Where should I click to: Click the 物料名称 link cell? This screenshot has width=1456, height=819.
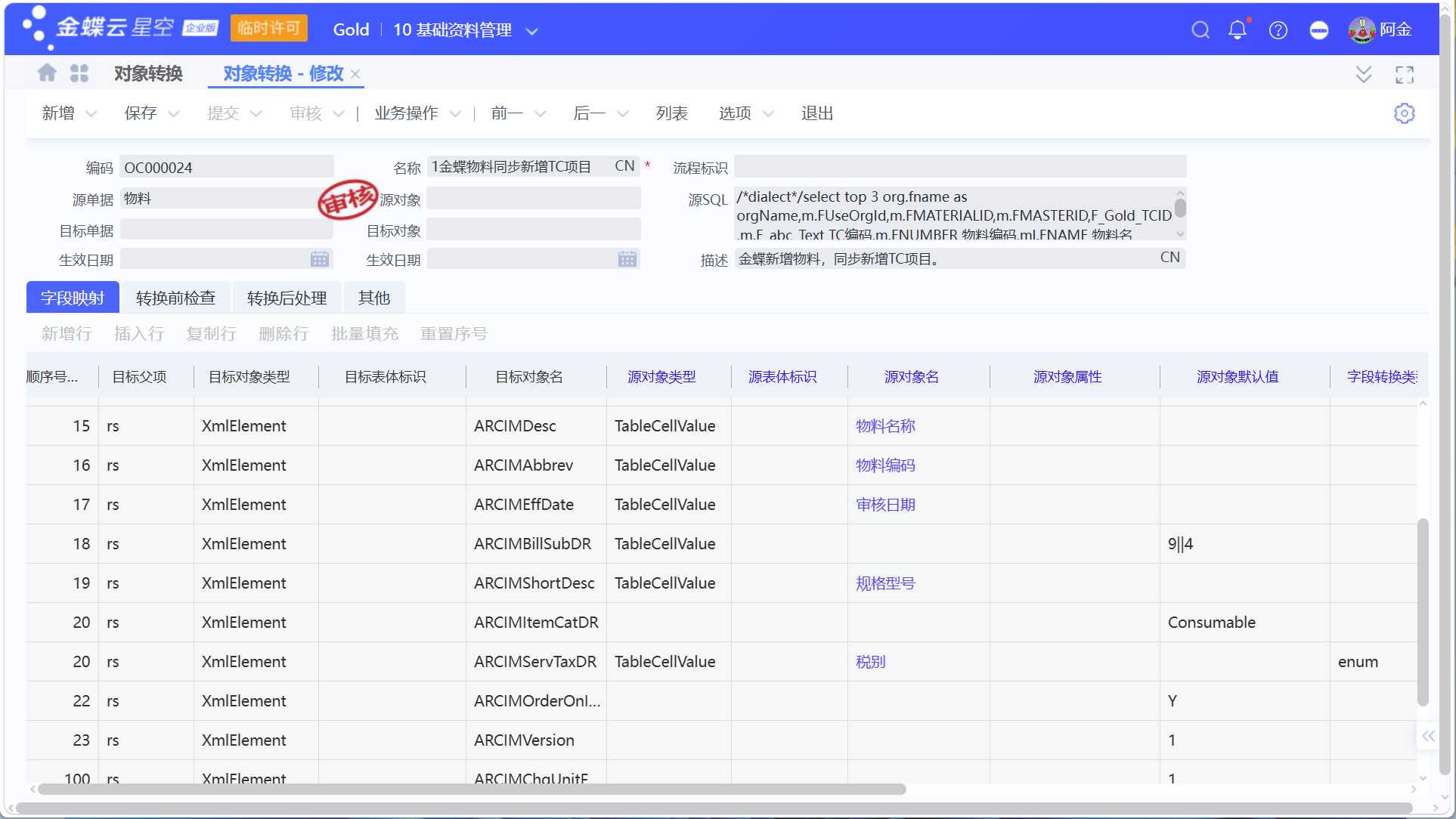pos(885,426)
